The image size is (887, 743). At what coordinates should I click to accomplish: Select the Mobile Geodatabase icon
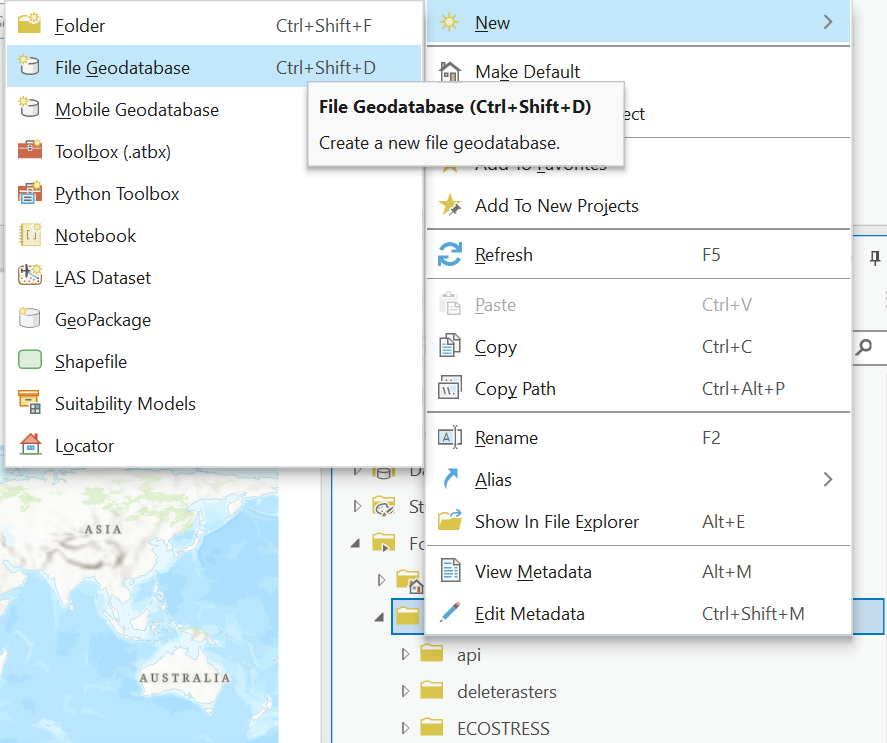(29, 110)
